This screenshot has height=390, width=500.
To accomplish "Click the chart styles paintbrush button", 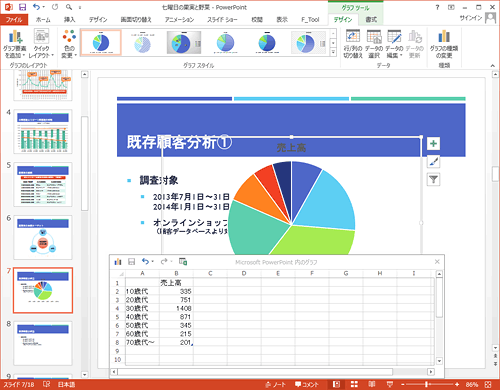I will (x=433, y=162).
